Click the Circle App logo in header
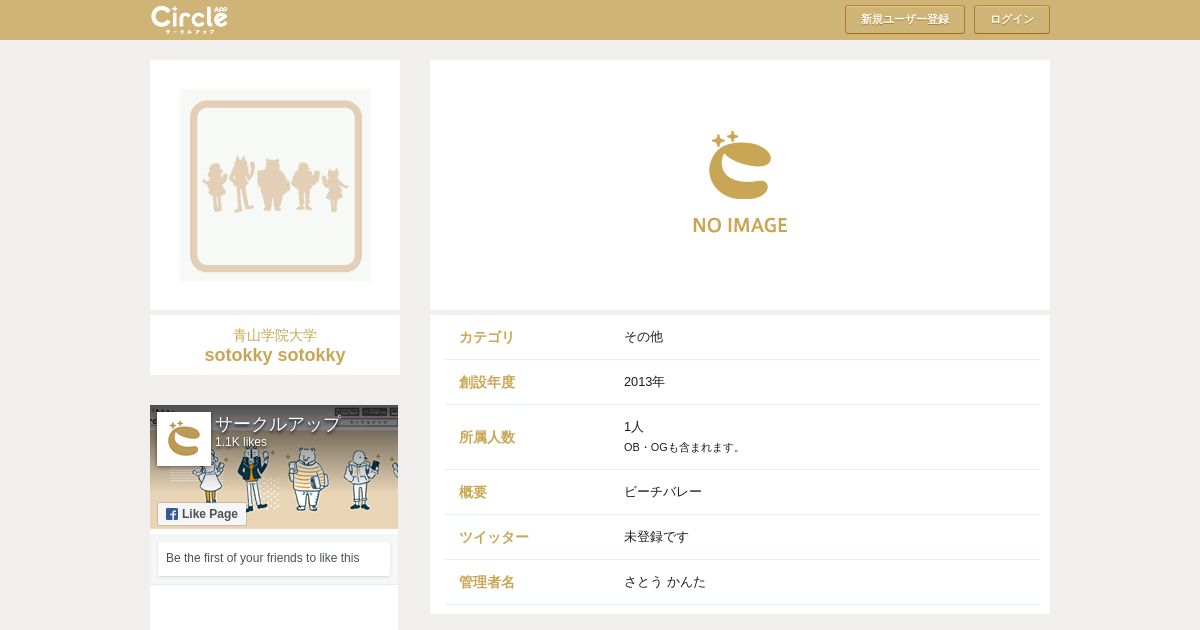1200x630 pixels. (189, 19)
